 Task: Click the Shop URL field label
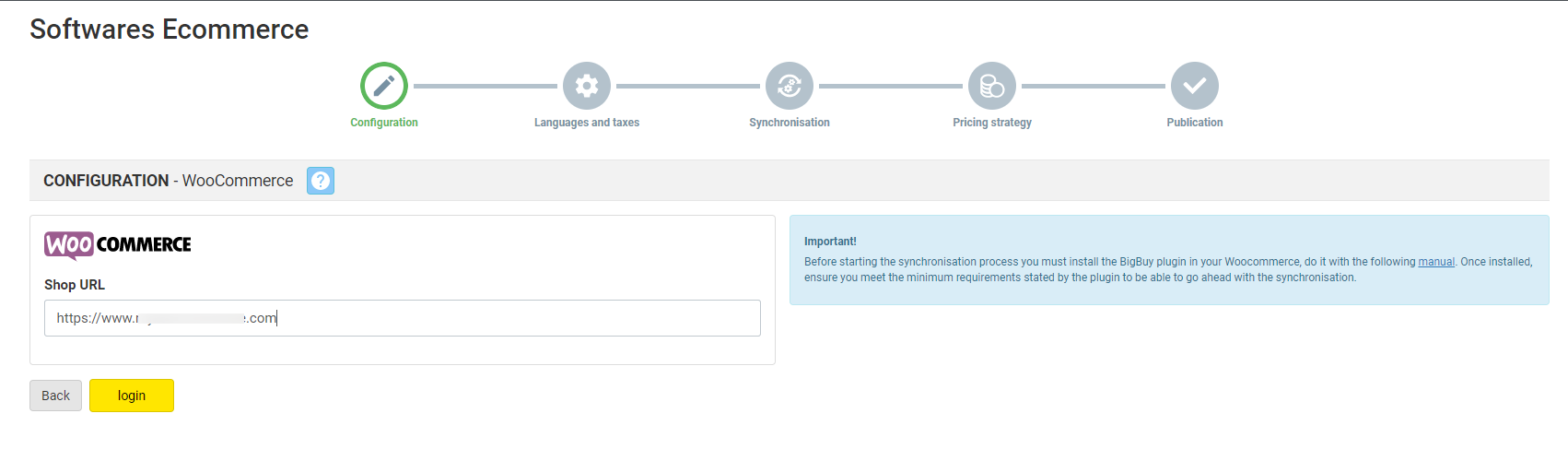[x=75, y=285]
